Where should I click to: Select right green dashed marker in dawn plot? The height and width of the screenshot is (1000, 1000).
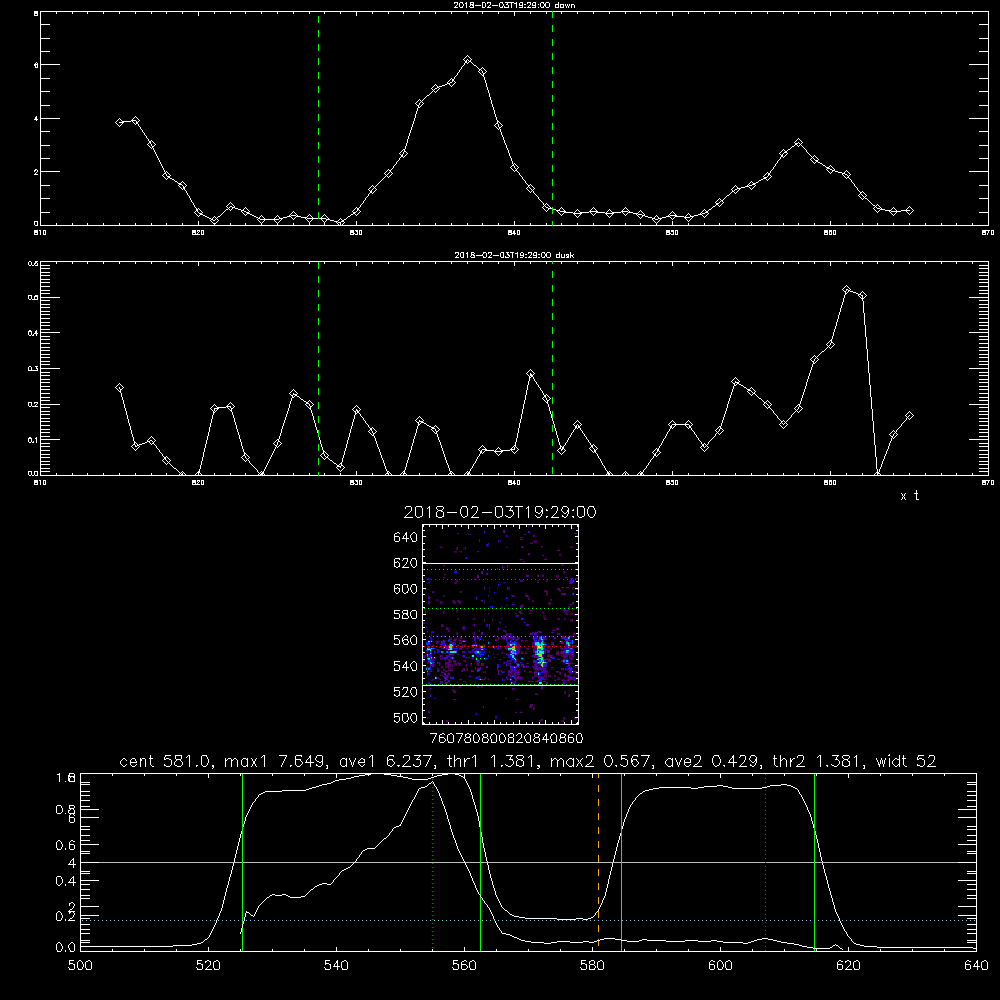point(552,119)
